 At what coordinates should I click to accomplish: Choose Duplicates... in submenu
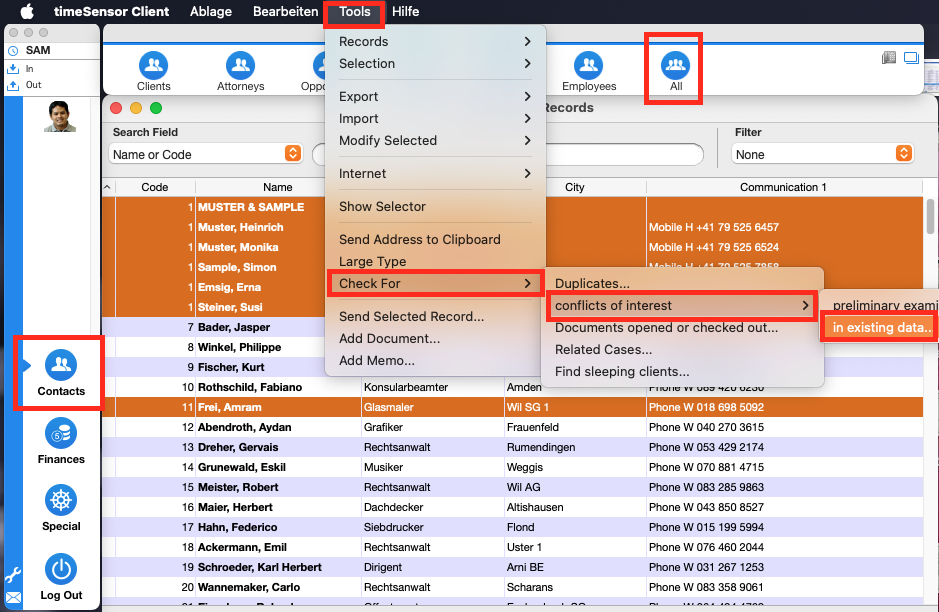coord(682,283)
